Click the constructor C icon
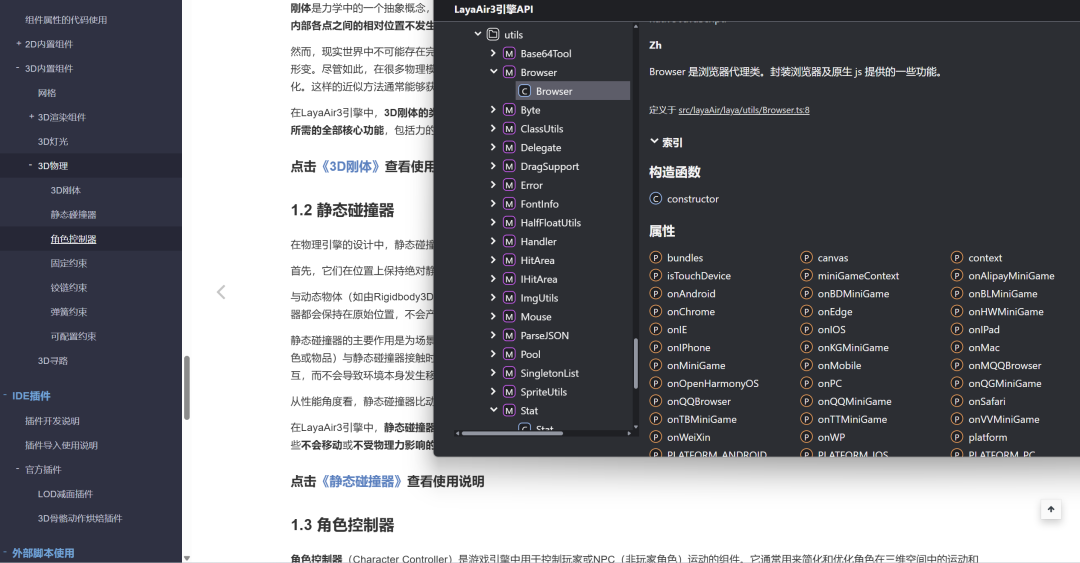Image resolution: width=1080 pixels, height=563 pixels. pos(656,198)
